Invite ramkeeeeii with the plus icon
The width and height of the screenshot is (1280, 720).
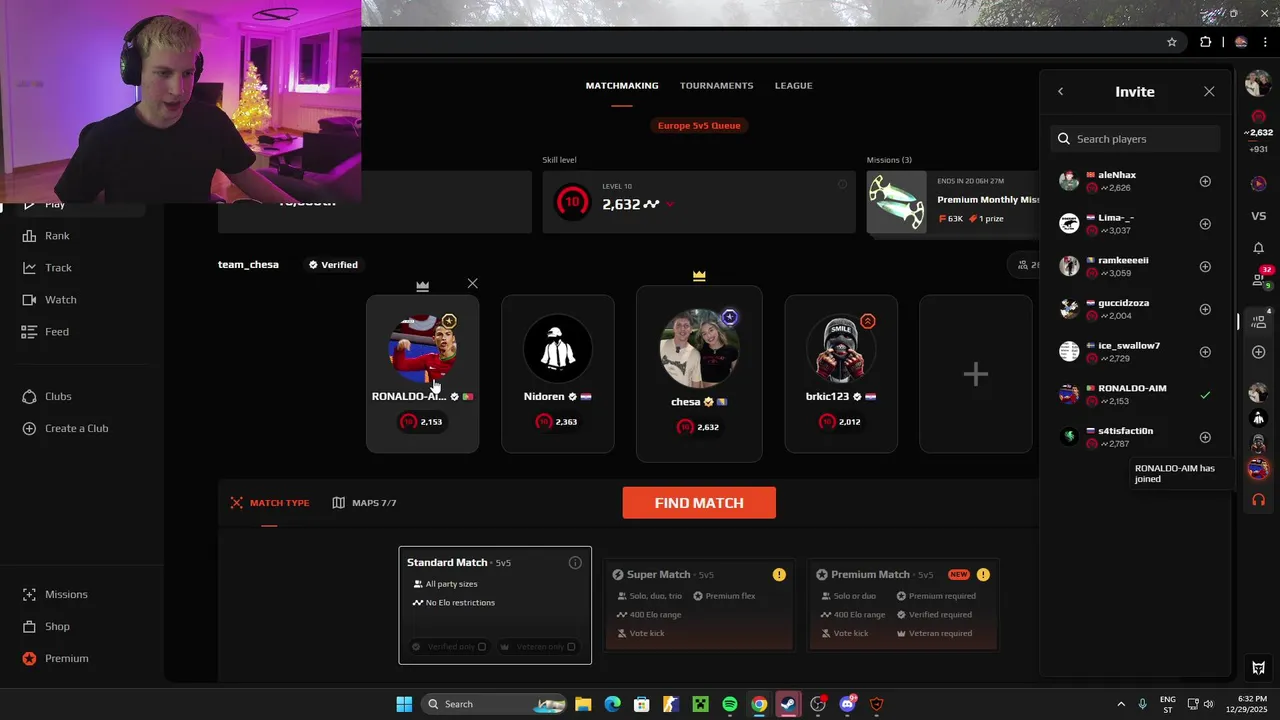tap(1205, 267)
